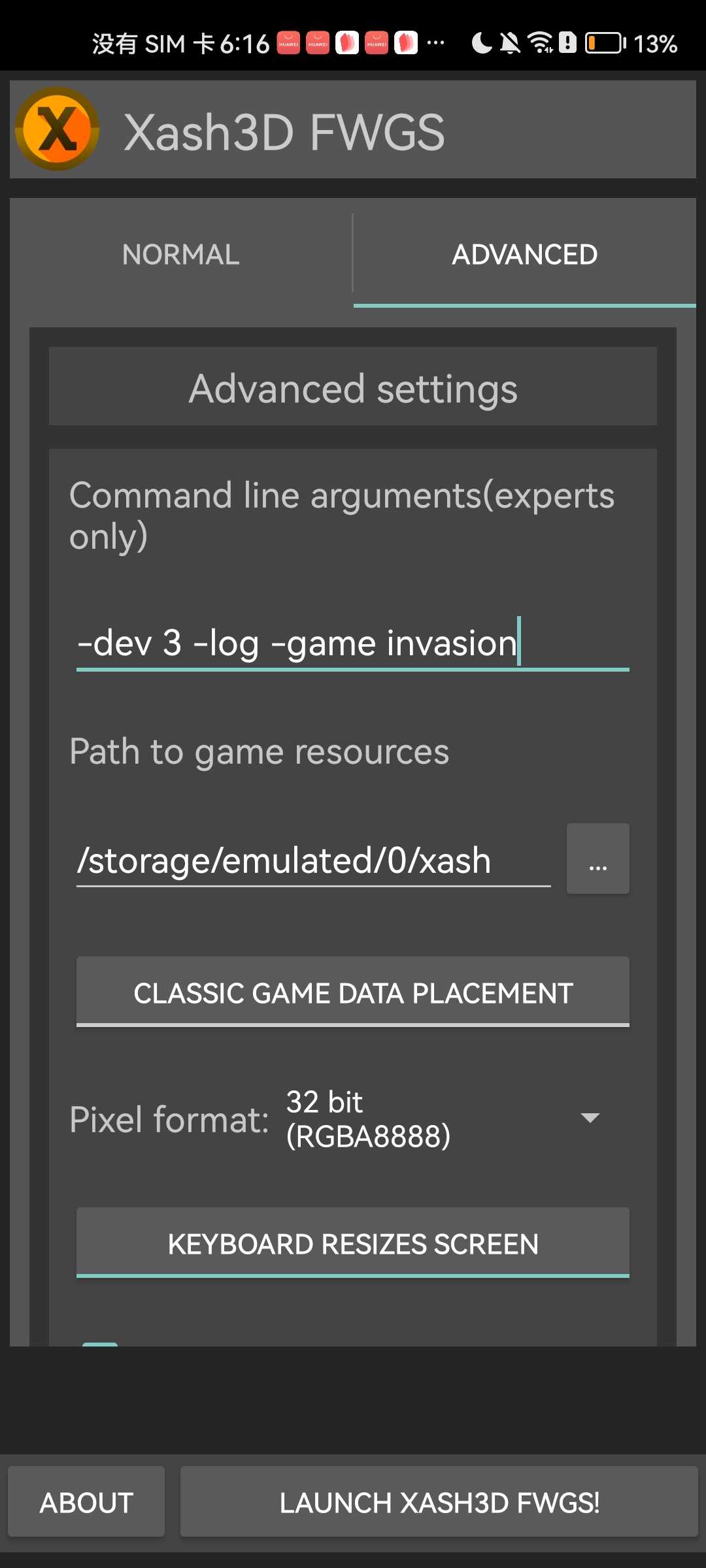Edit the /storage/emulated/0/xash path field

314,860
